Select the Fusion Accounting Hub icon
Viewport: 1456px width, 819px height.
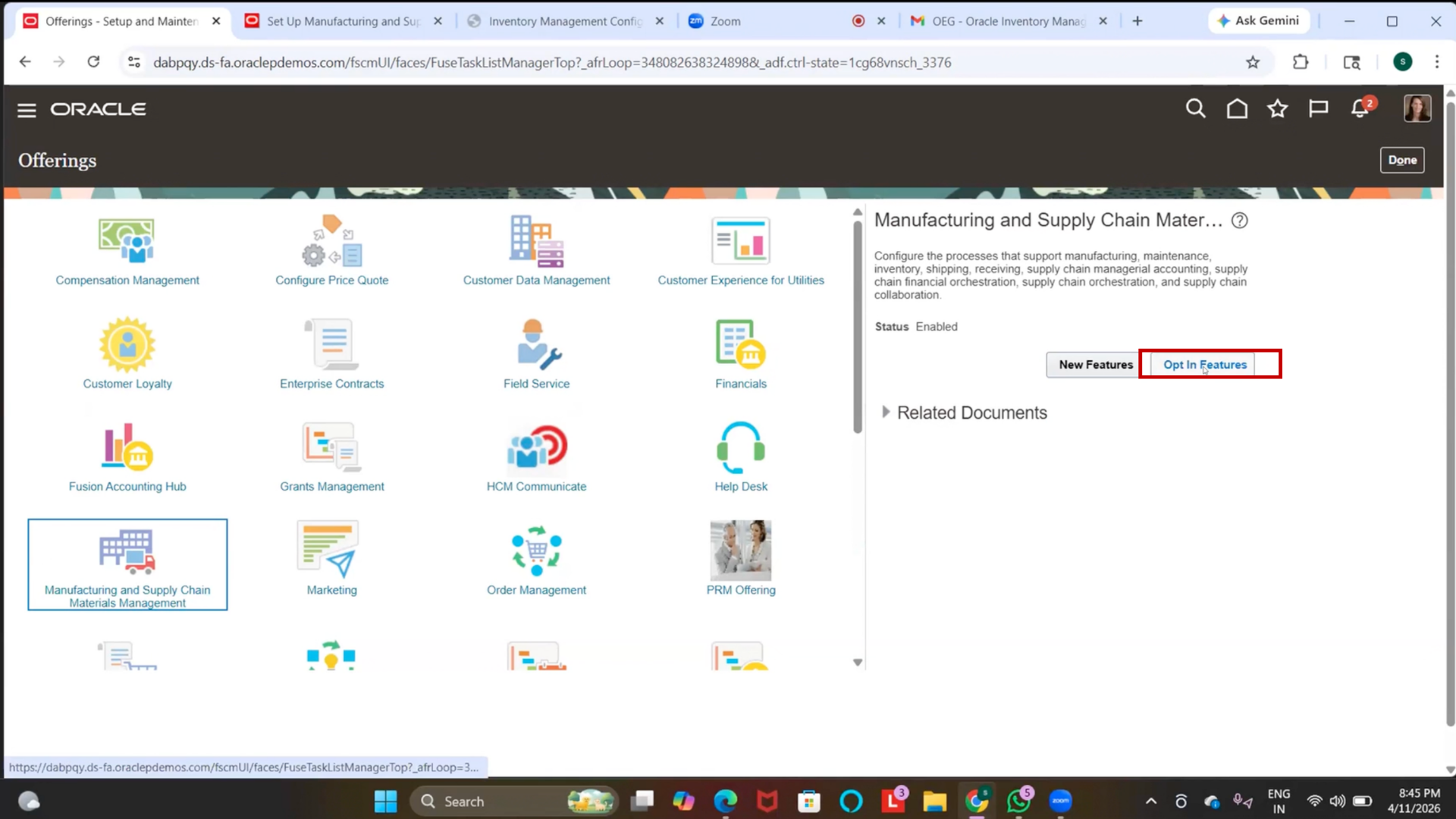[x=127, y=447]
